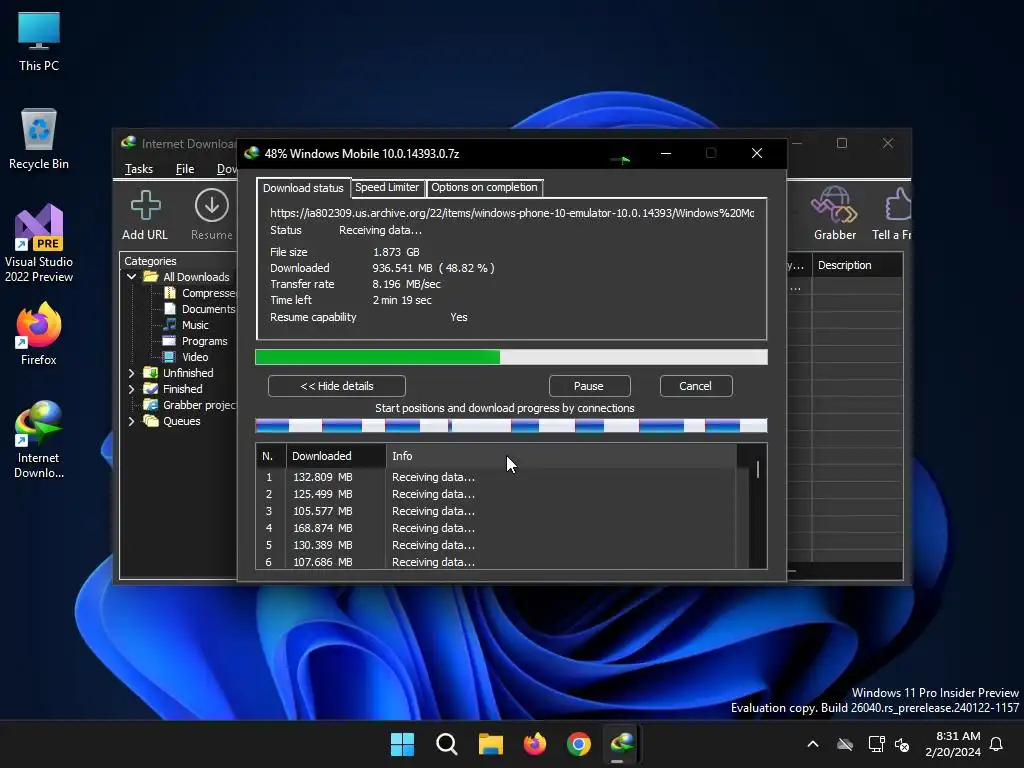Switch to the Speed Limiter tab
Image resolution: width=1024 pixels, height=768 pixels.
pyautogui.click(x=387, y=187)
